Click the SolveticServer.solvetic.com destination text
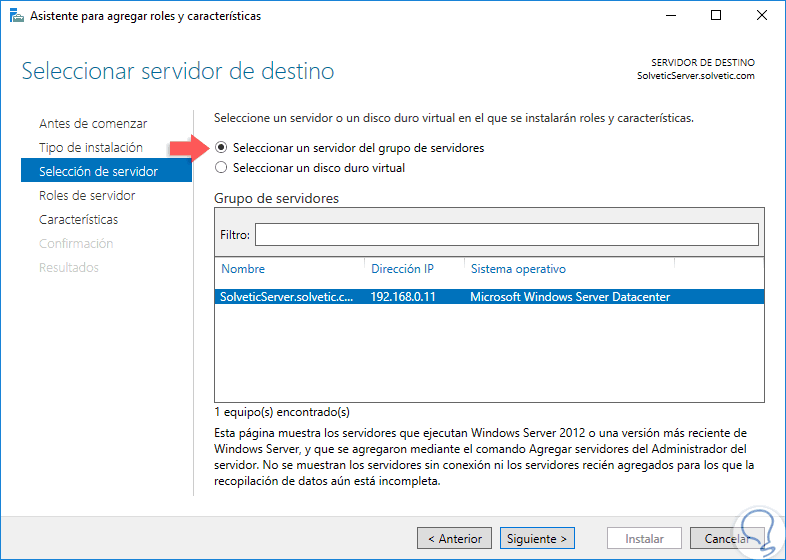This screenshot has height=560, width=786. [696, 76]
